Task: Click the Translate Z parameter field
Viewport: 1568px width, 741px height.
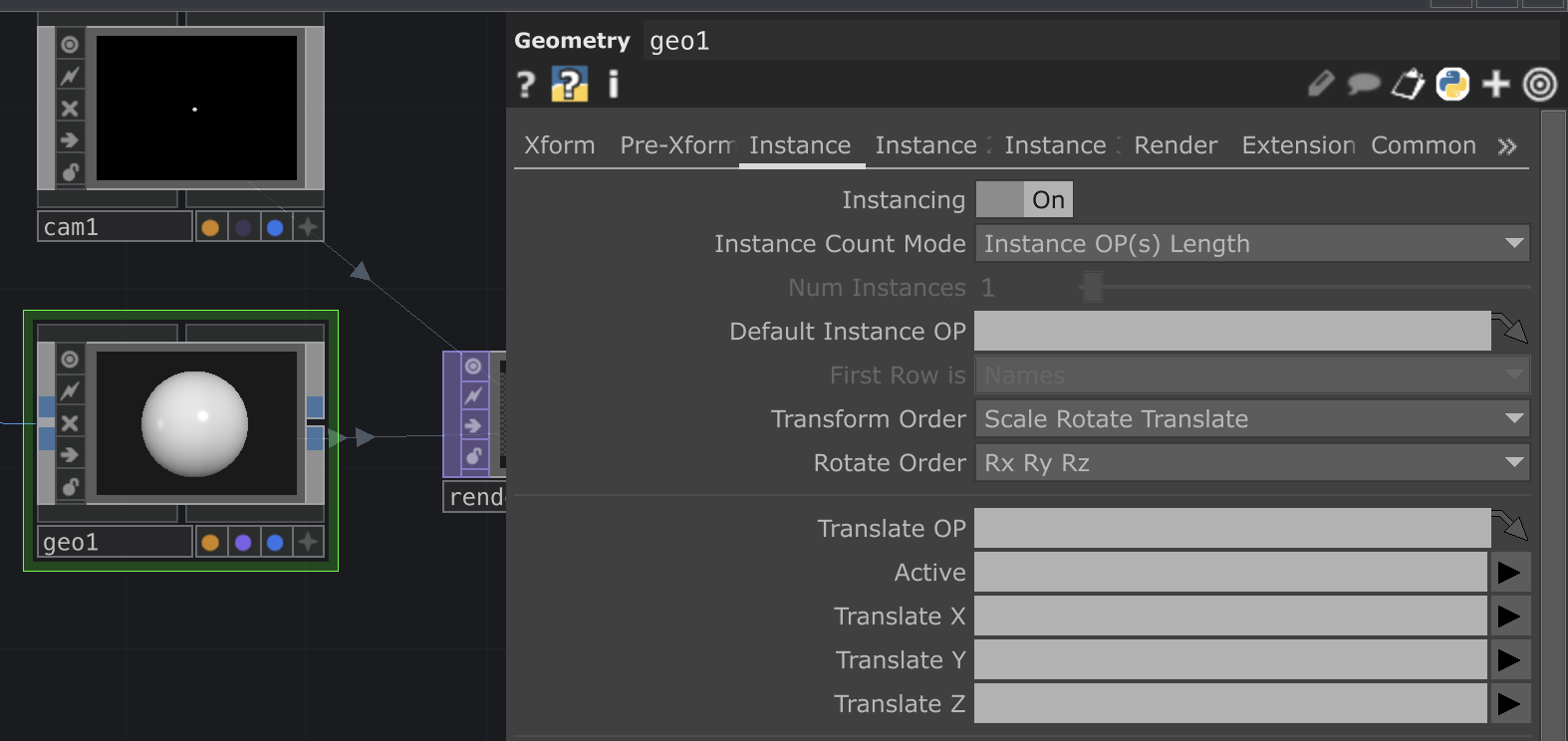Action: 1230,704
